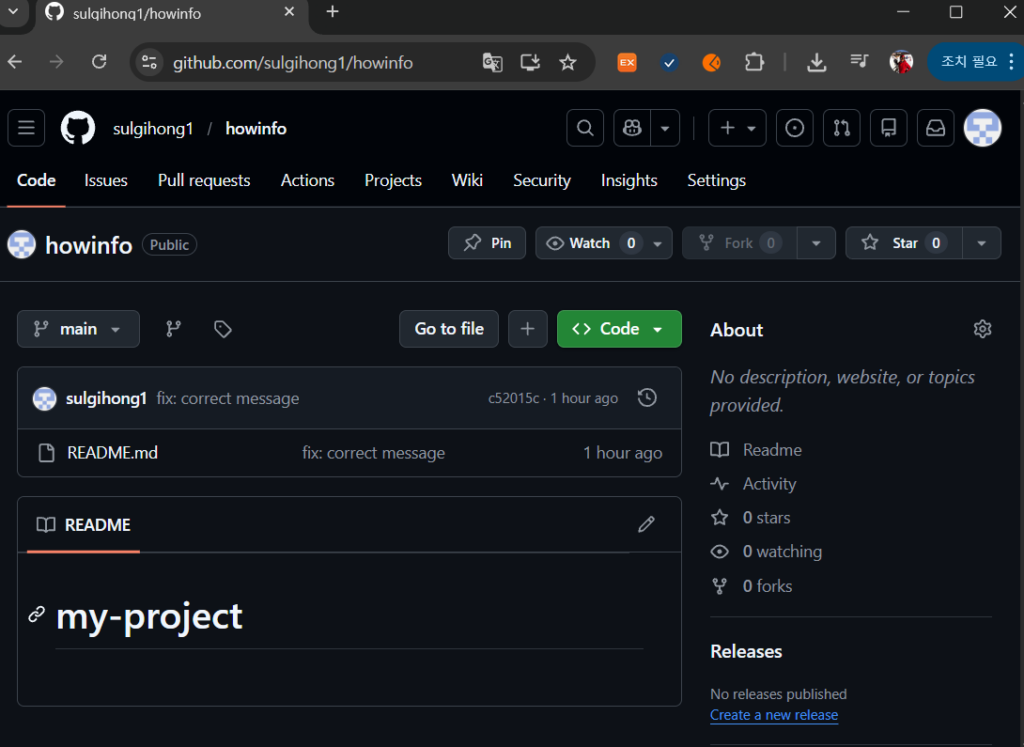The image size is (1024, 747).
Task: Open the pull requests icon in header
Action: click(842, 128)
